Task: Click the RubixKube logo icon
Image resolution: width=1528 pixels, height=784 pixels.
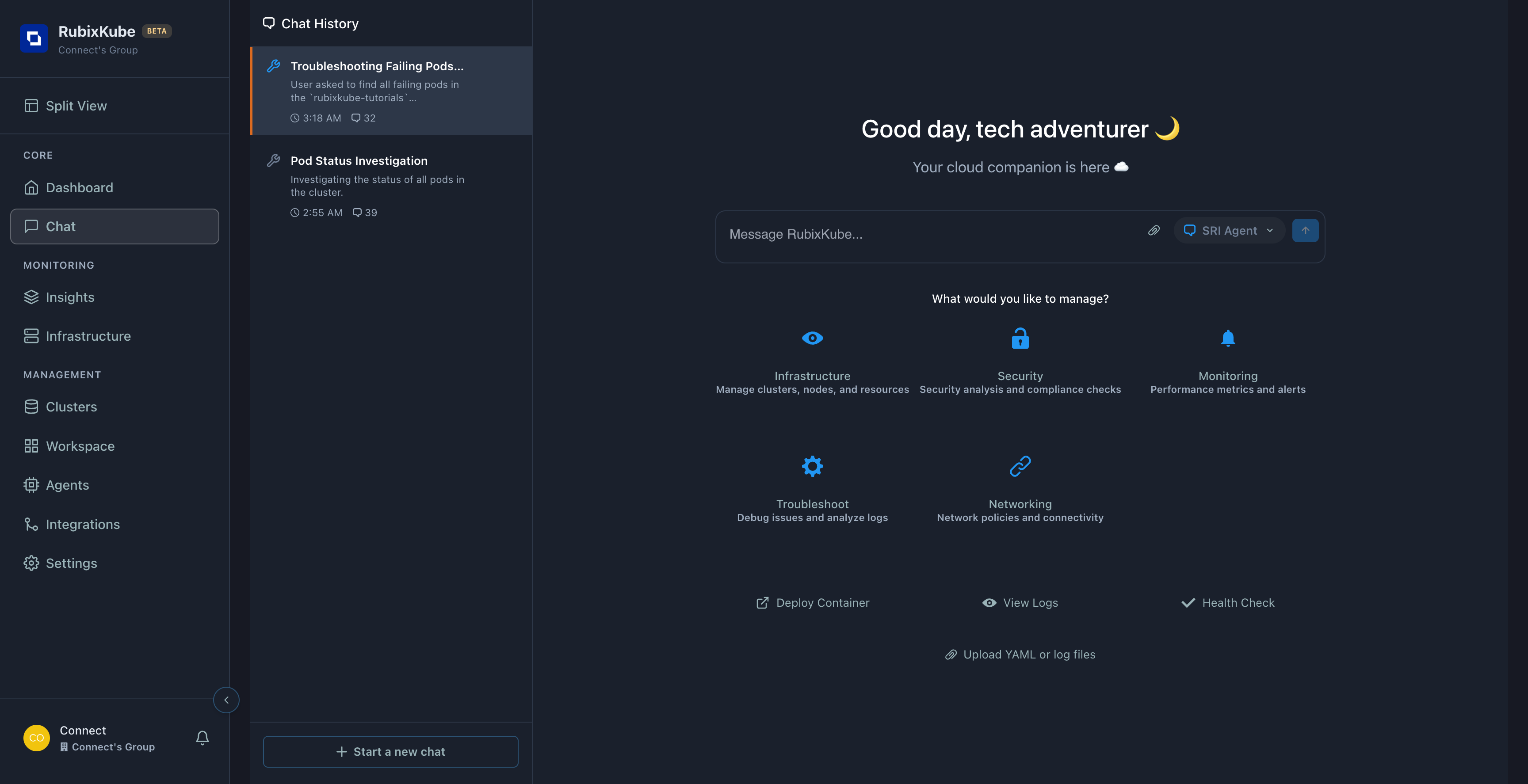Action: [x=34, y=39]
